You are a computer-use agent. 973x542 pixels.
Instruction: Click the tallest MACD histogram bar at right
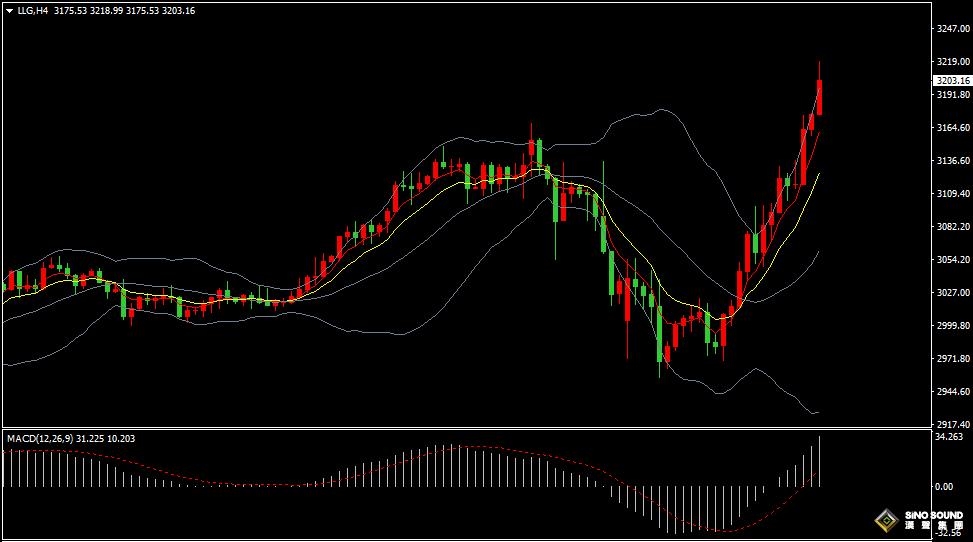pyautogui.click(x=820, y=461)
